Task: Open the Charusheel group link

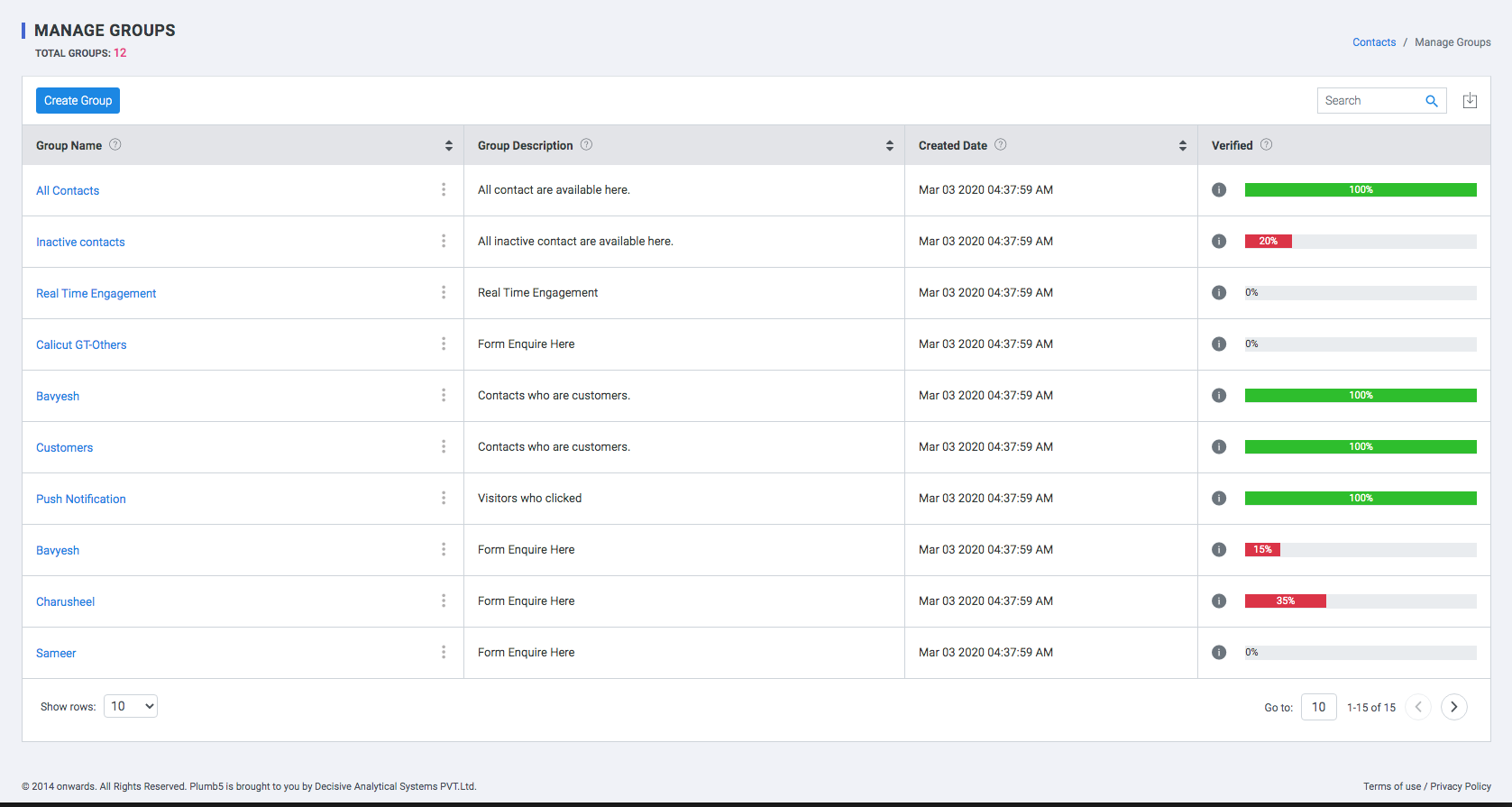Action: pyautogui.click(x=65, y=601)
